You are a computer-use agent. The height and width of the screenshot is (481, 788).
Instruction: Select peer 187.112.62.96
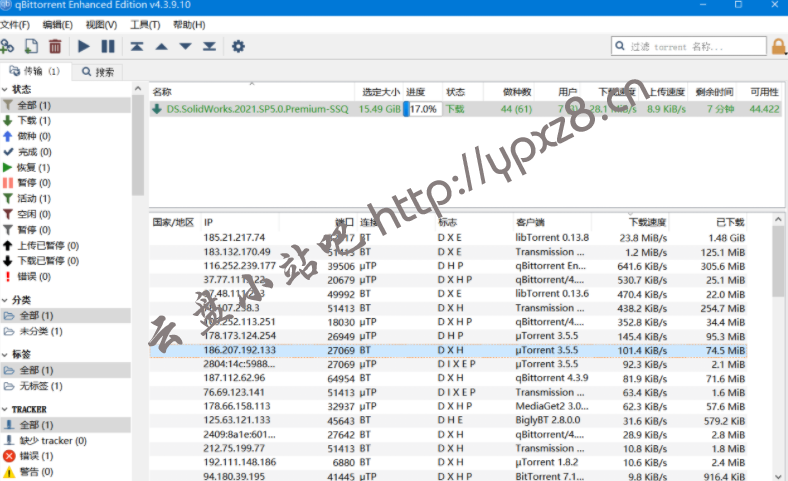pos(448,378)
